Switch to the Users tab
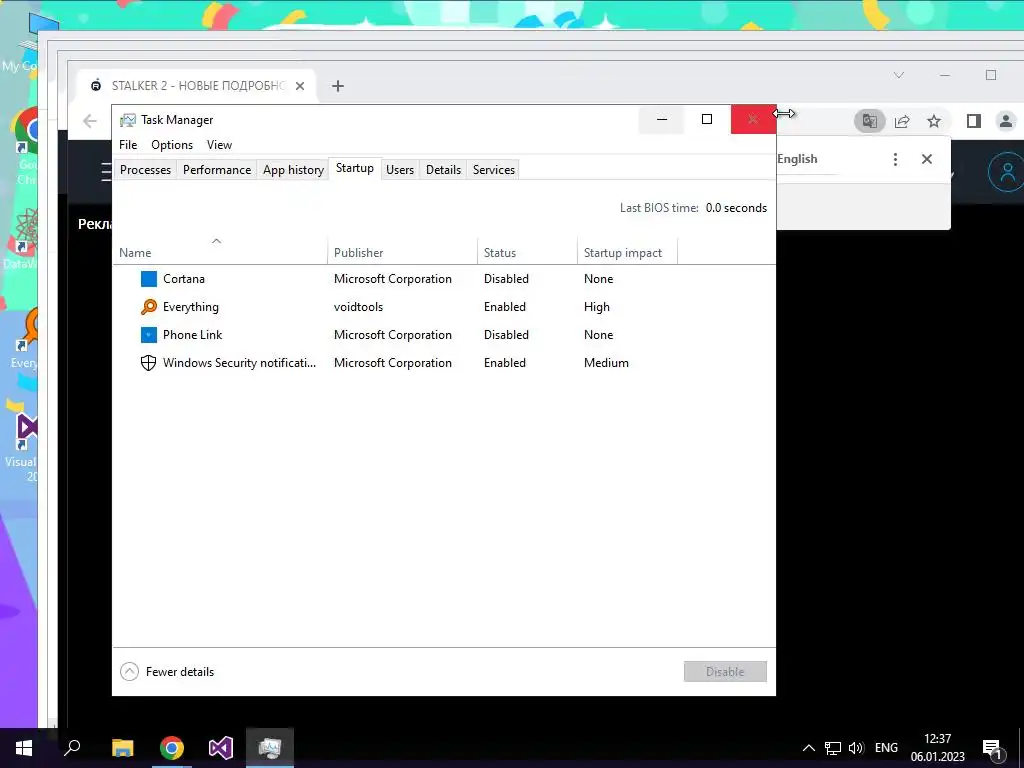The image size is (1024, 768). [x=400, y=170]
